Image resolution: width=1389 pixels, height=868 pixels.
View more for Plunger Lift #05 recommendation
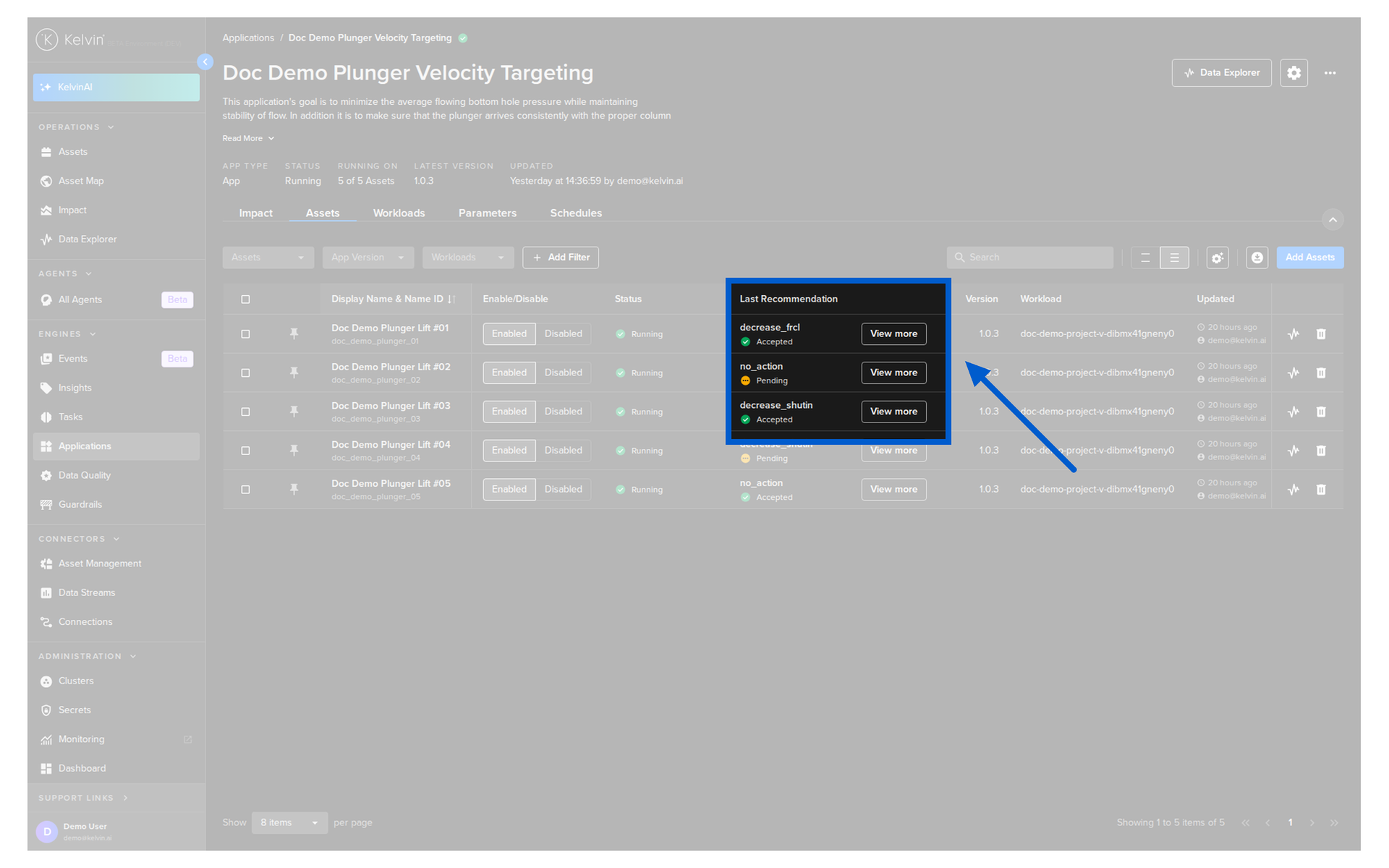(x=893, y=490)
